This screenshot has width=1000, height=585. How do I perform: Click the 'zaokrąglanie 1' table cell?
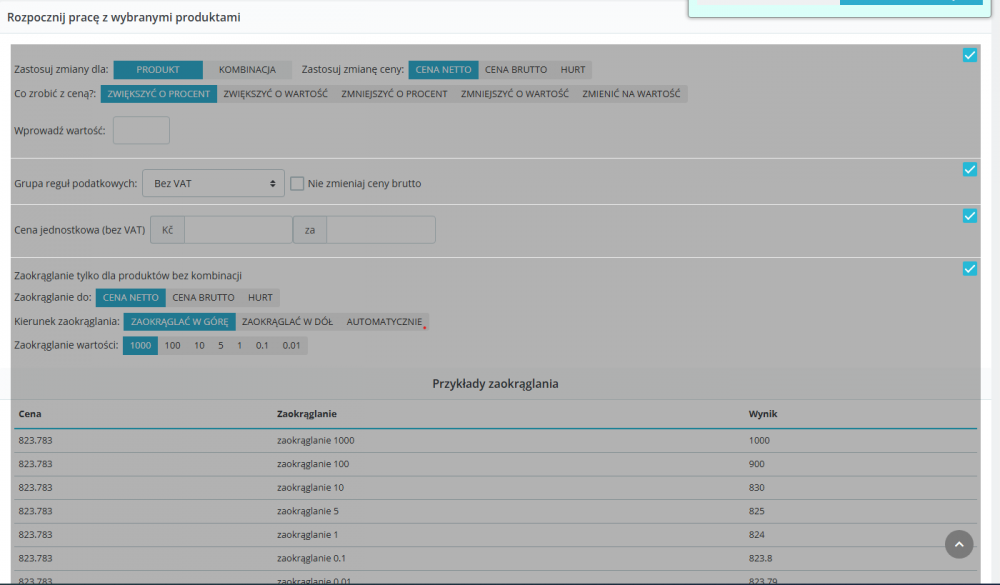click(307, 535)
